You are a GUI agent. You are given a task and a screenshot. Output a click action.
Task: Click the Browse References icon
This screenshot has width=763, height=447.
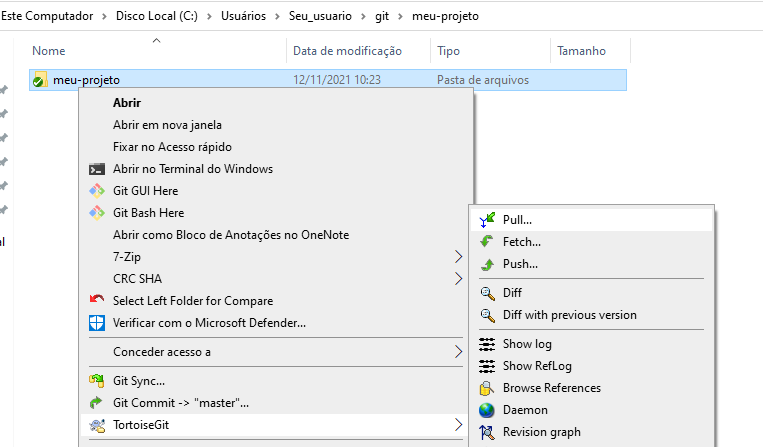(487, 388)
